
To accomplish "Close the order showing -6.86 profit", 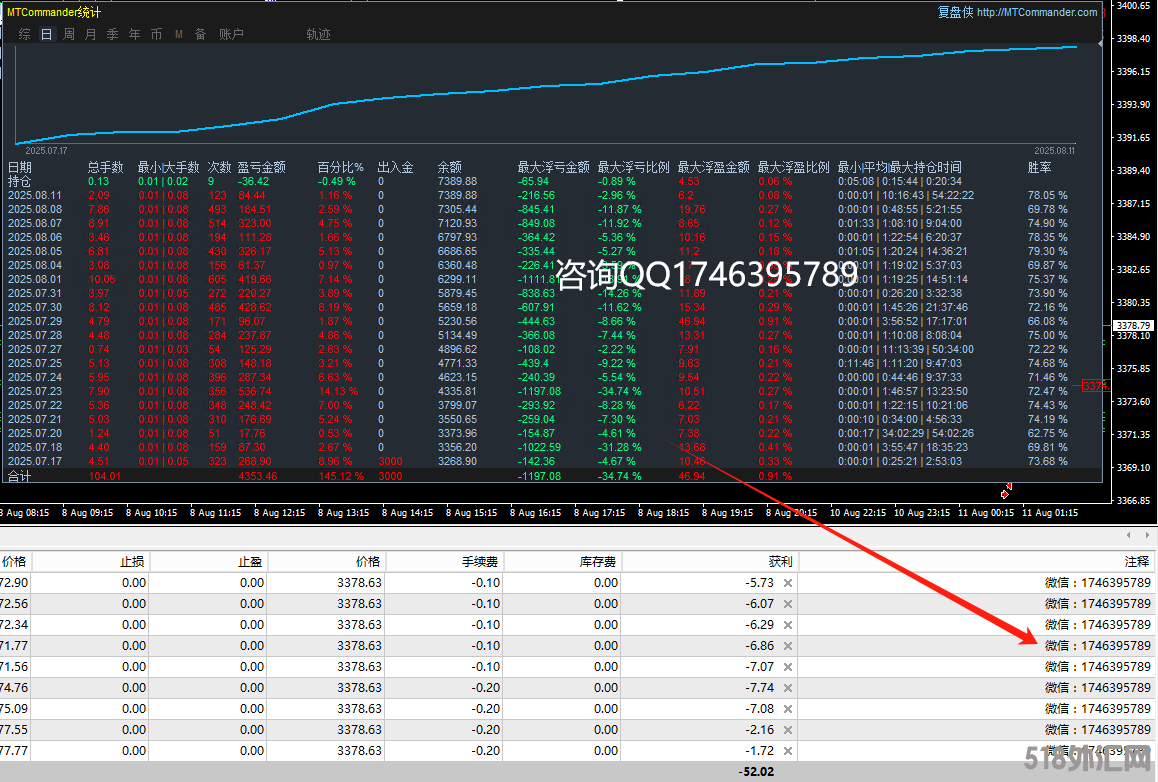I will click(x=788, y=646).
